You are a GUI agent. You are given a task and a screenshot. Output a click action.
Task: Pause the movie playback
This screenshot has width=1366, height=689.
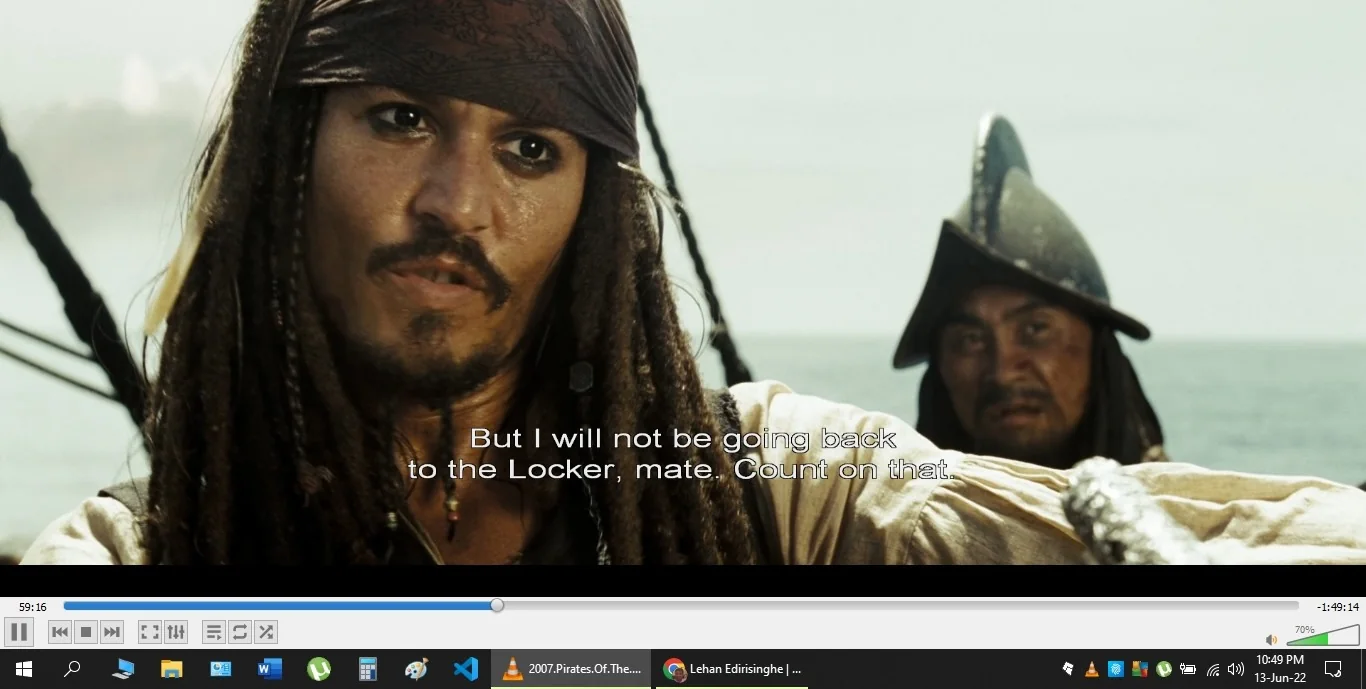coord(19,632)
